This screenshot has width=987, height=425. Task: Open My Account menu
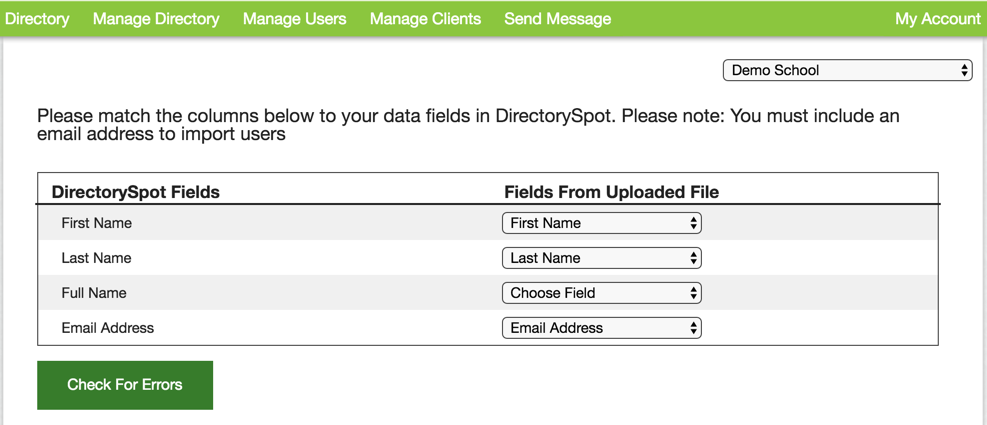pos(937,19)
